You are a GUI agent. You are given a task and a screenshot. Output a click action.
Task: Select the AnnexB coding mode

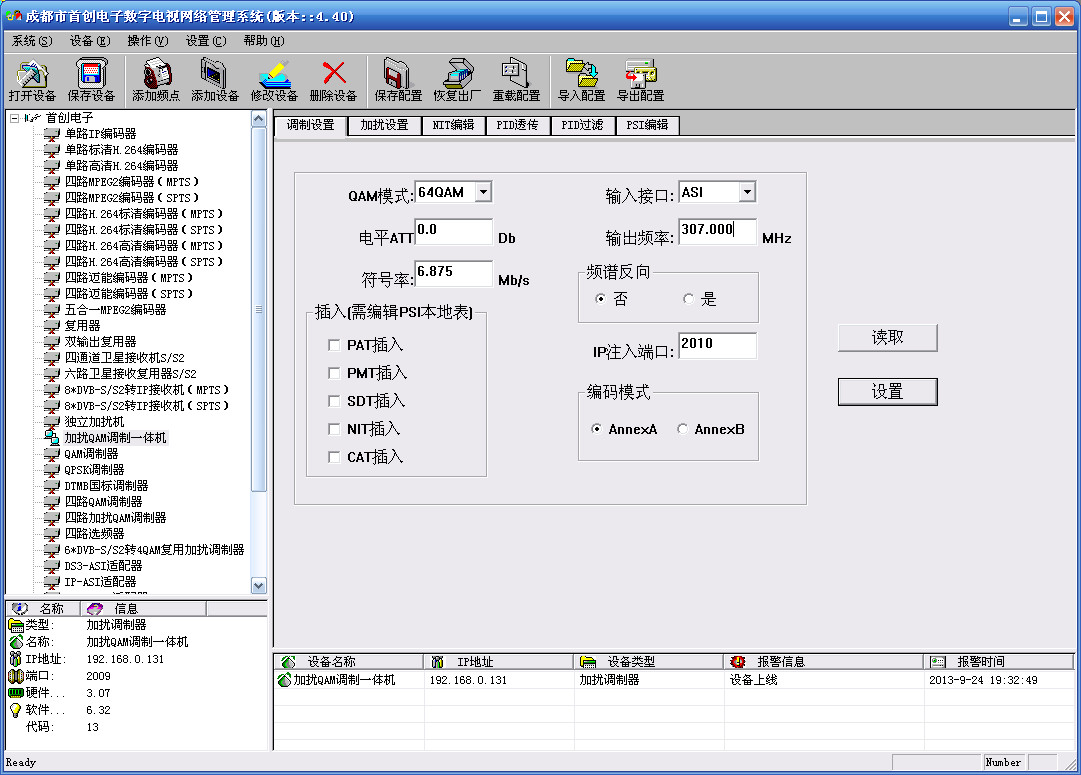(x=683, y=429)
